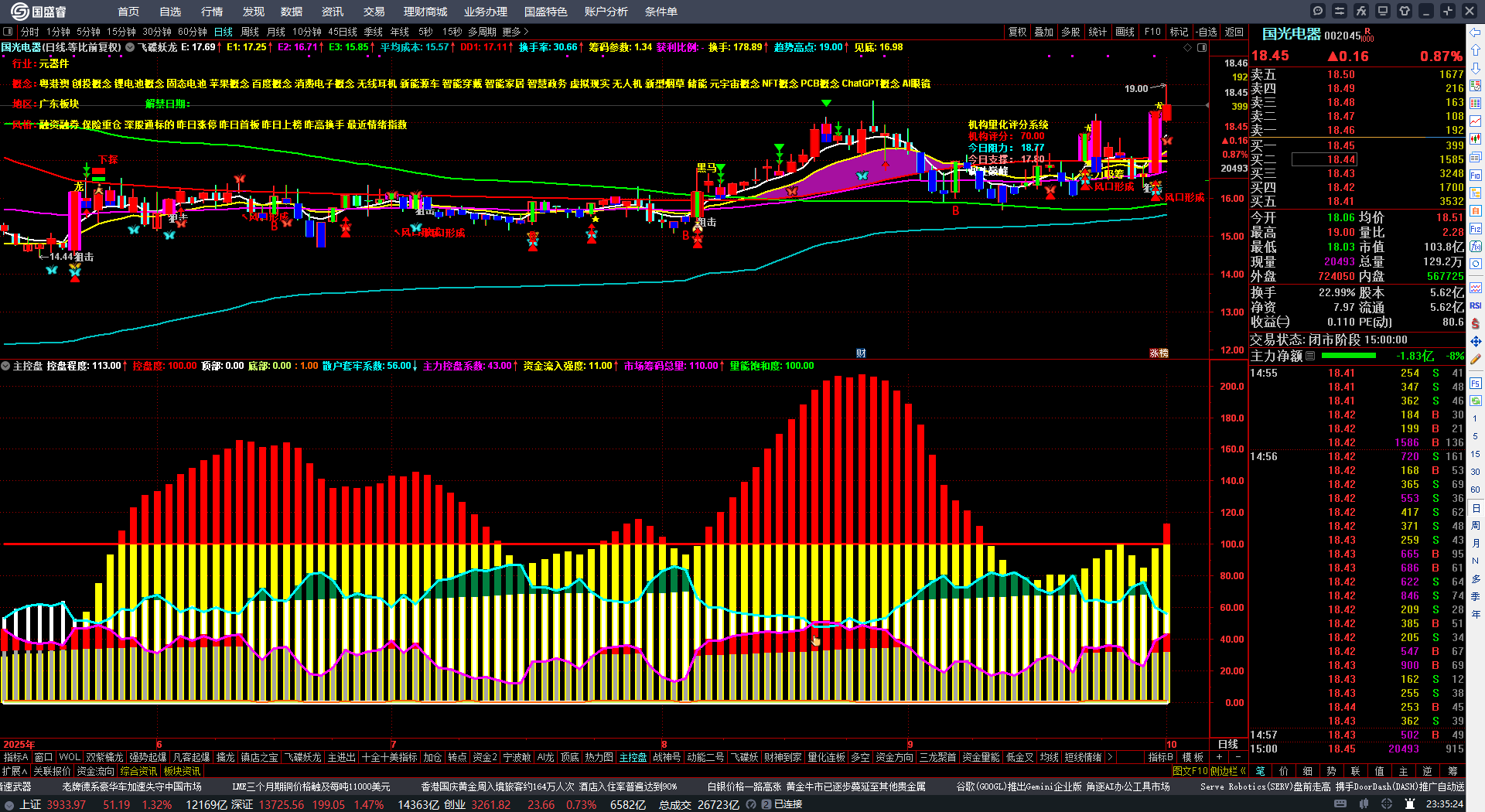This screenshot has height=812, width=1485.
Task: Collapse the 侧边栏 sidebar
Action: (1229, 771)
